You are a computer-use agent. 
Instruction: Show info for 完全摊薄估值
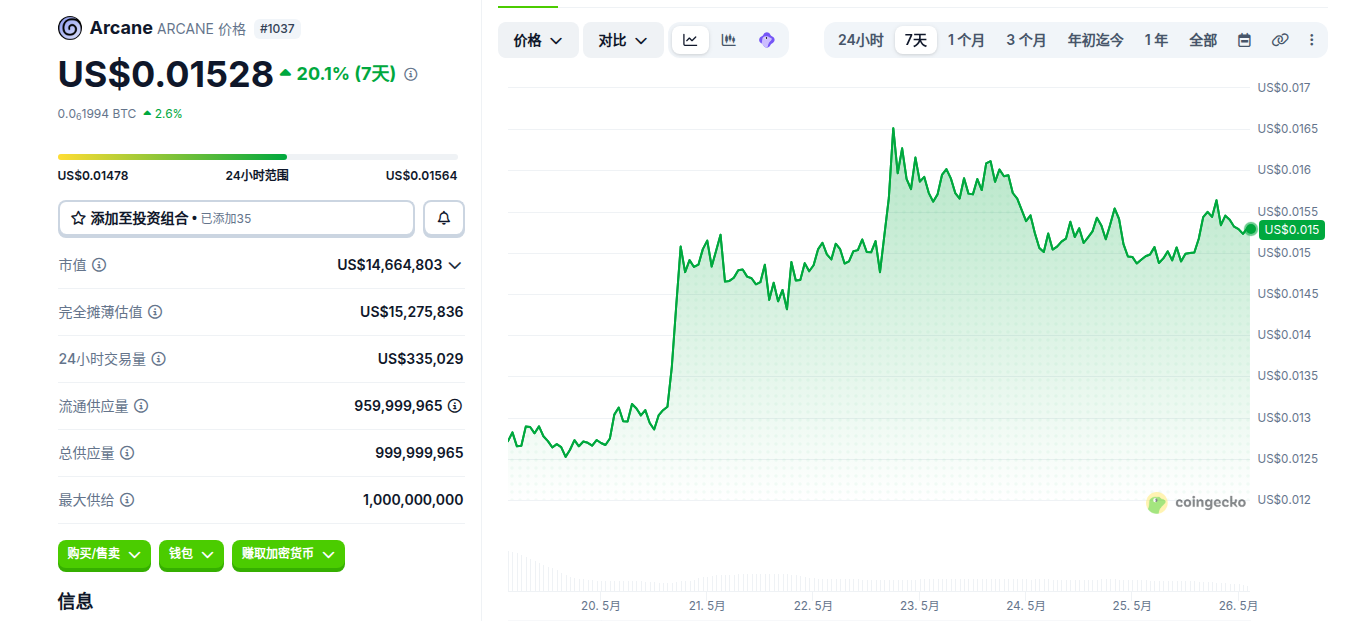coord(155,312)
